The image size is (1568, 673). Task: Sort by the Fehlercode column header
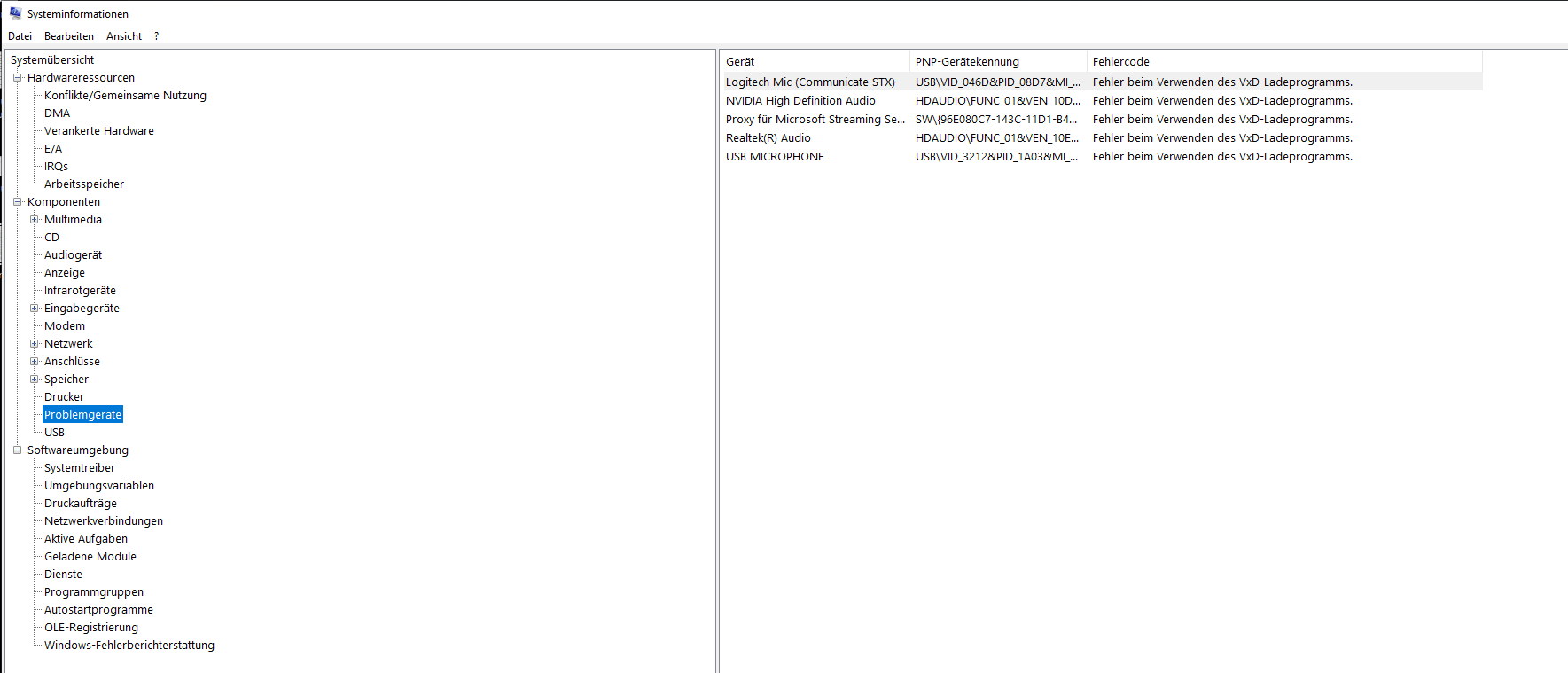tap(1284, 61)
